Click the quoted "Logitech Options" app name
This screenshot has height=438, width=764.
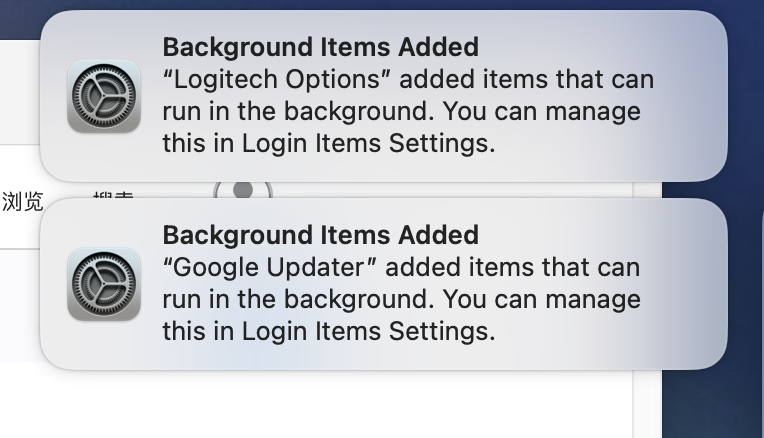click(269, 79)
